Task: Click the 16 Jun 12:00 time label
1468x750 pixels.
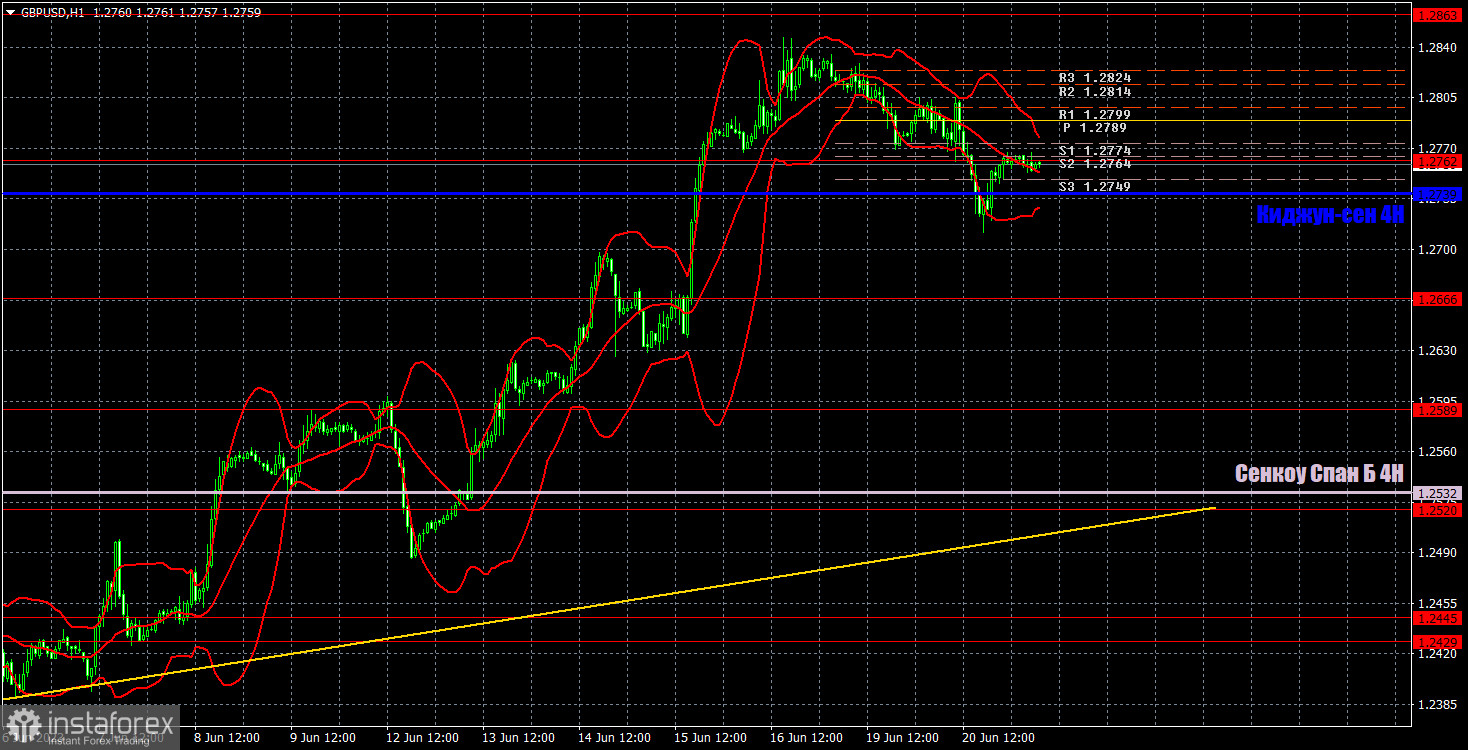Action: [x=806, y=738]
